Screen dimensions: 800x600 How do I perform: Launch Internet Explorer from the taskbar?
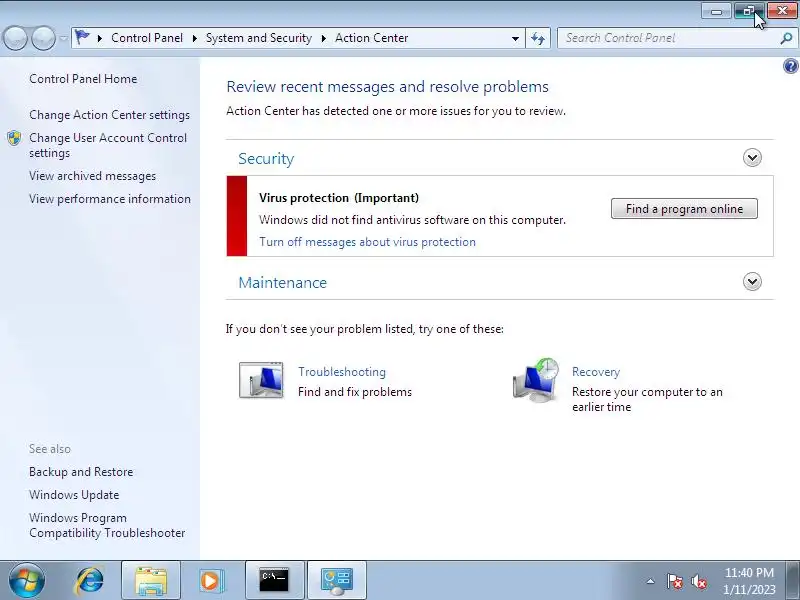click(89, 581)
